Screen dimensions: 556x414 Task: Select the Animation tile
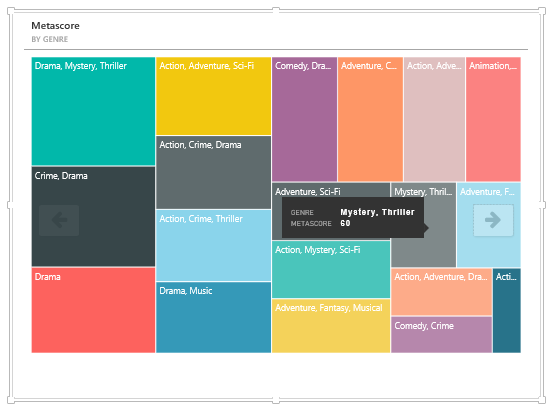[x=493, y=119]
